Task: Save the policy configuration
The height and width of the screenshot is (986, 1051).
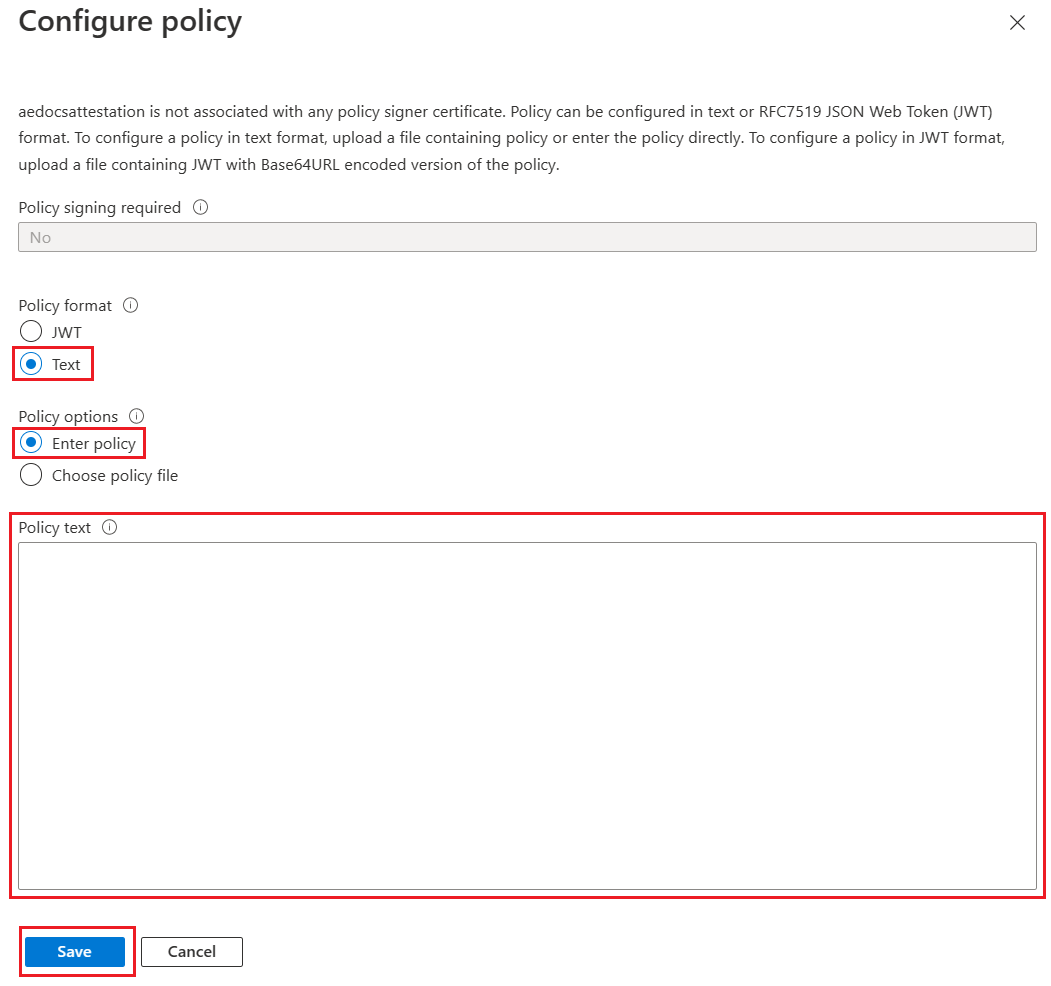Action: [74, 952]
